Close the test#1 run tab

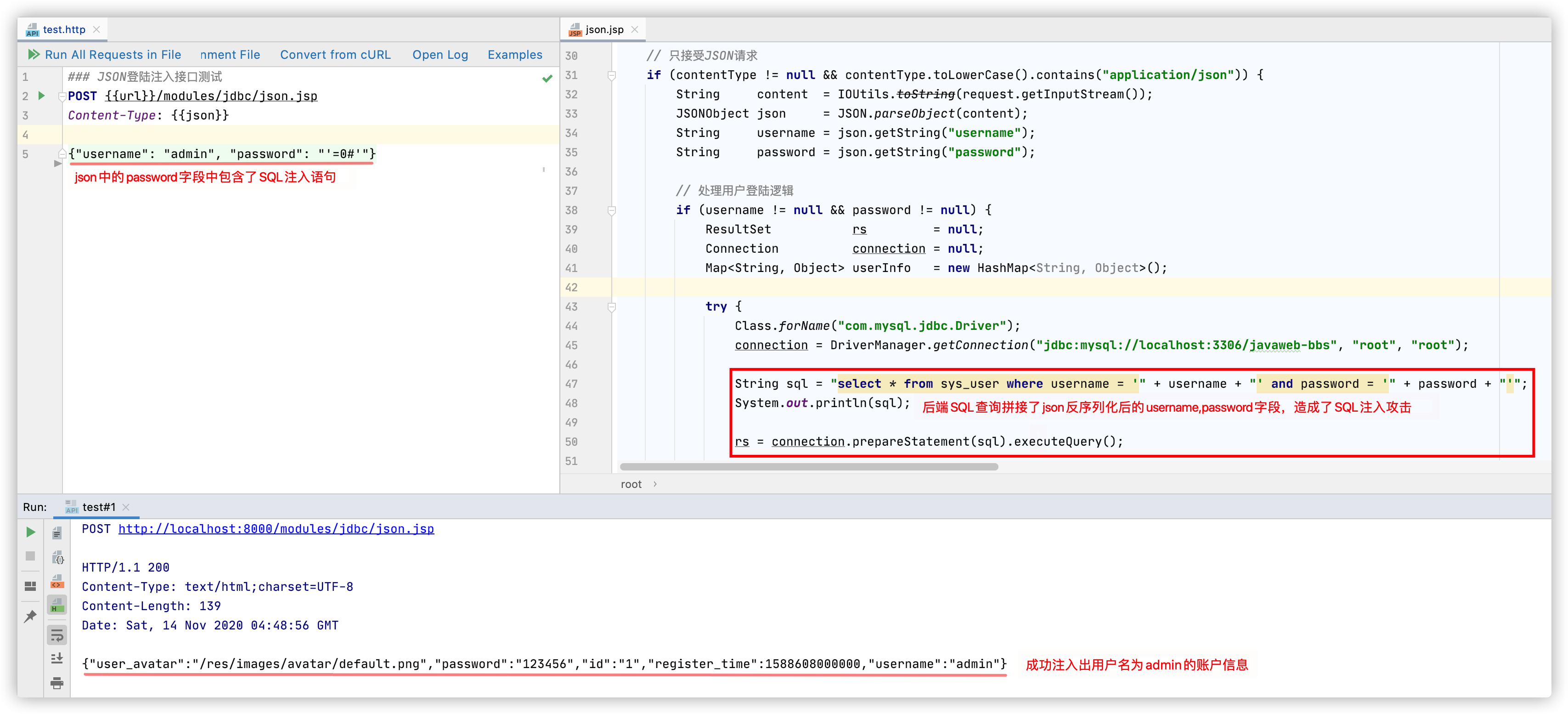pos(126,507)
